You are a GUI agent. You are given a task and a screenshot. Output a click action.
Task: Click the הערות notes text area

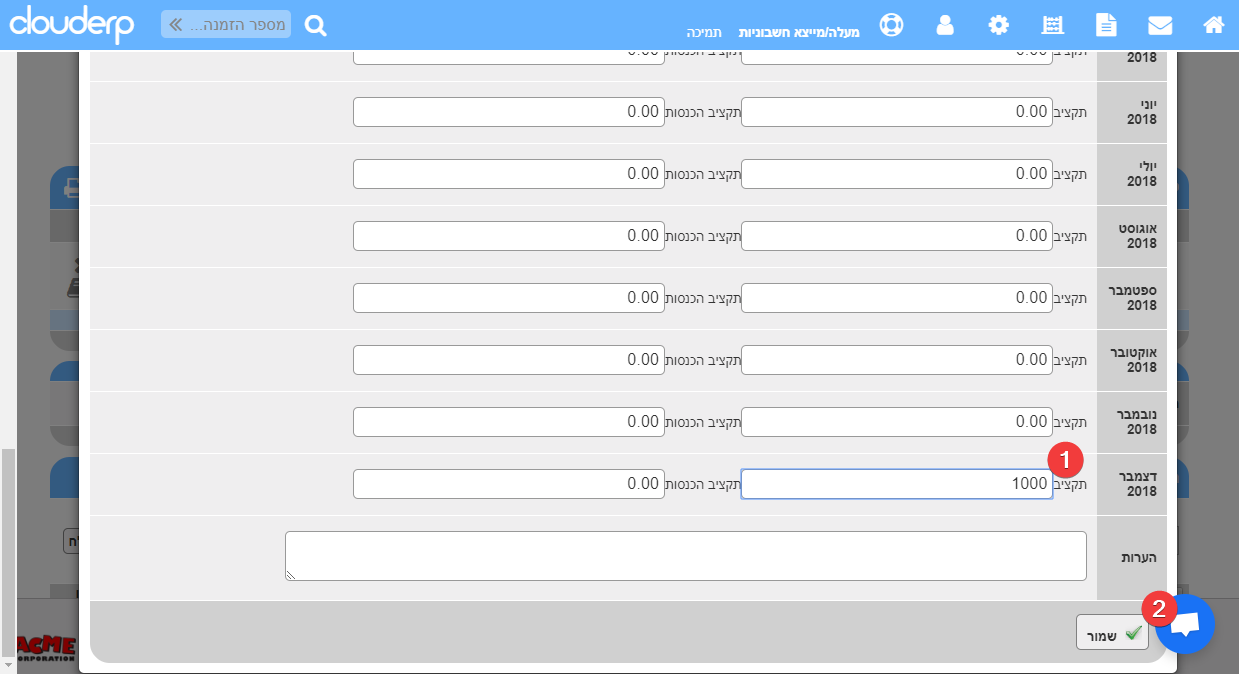(x=686, y=556)
